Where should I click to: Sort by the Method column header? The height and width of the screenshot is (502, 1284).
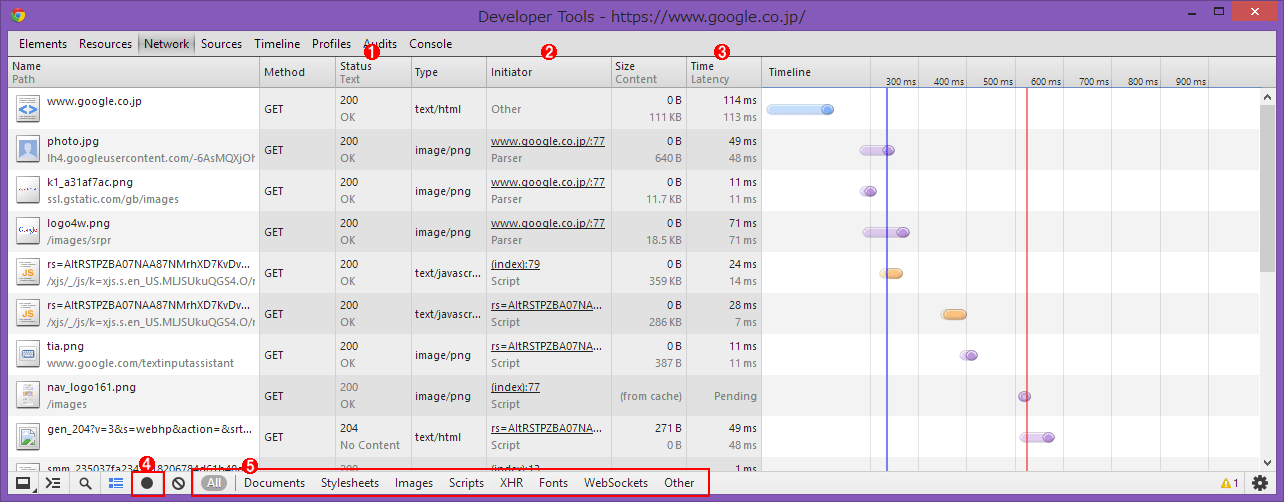(298, 72)
